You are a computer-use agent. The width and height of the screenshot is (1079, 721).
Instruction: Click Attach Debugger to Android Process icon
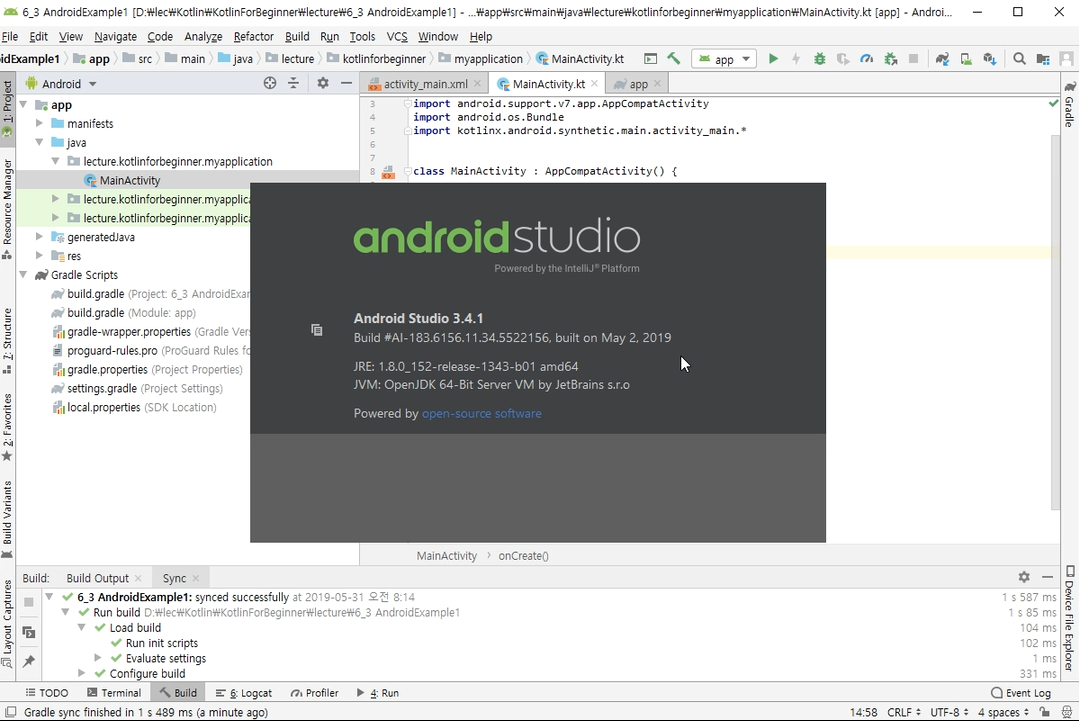click(891, 59)
